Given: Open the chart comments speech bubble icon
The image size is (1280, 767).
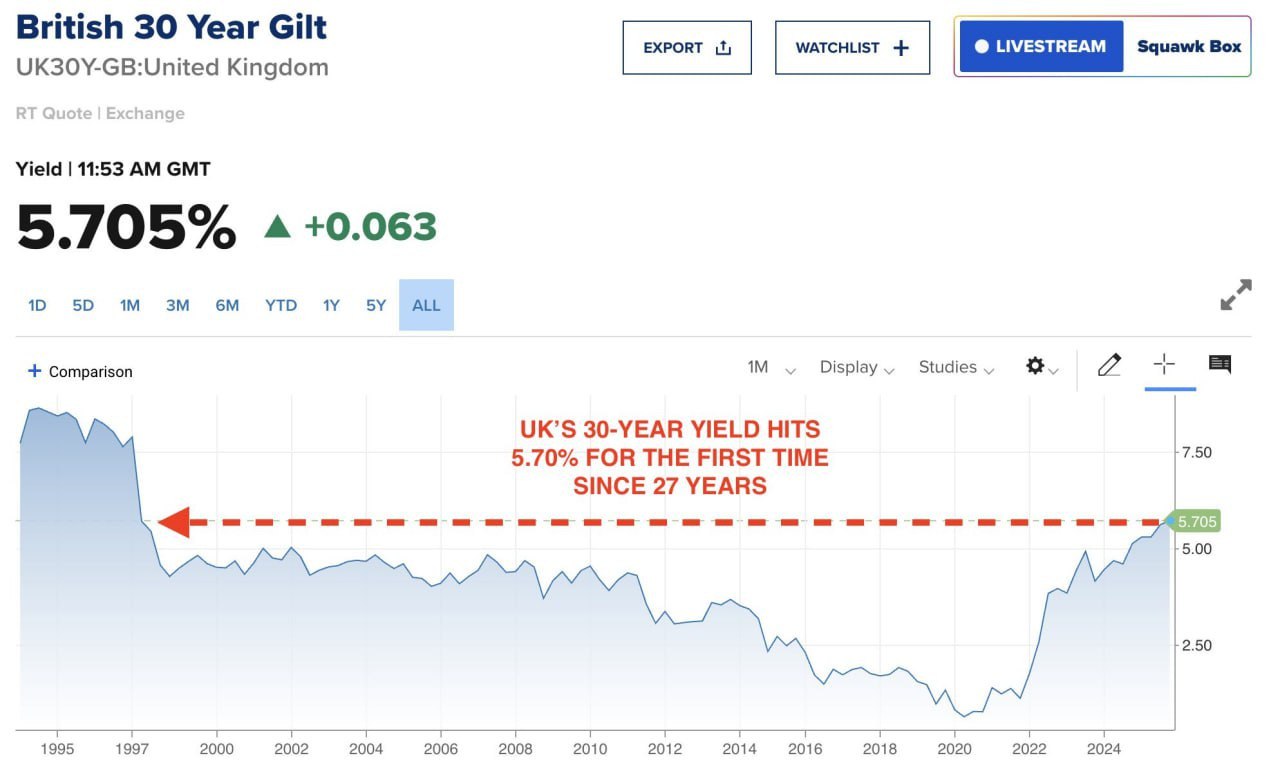Looking at the screenshot, I should [x=1219, y=364].
